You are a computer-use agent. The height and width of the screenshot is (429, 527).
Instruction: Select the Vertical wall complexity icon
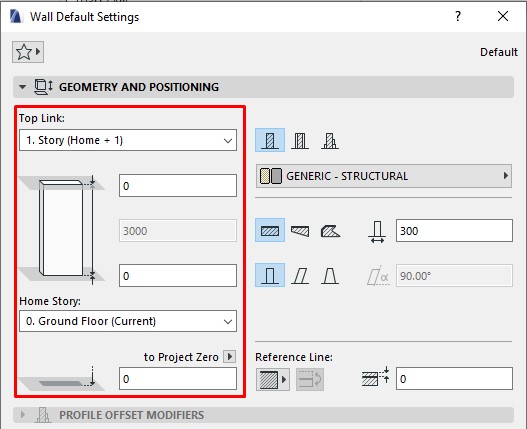pos(270,275)
